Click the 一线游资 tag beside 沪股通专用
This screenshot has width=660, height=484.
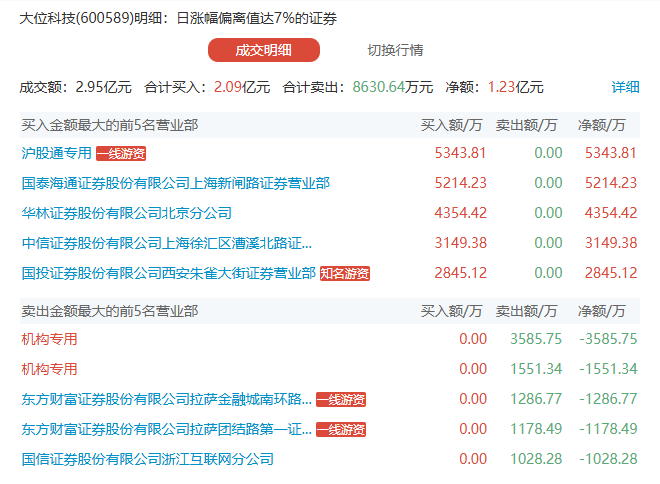[x=121, y=154]
